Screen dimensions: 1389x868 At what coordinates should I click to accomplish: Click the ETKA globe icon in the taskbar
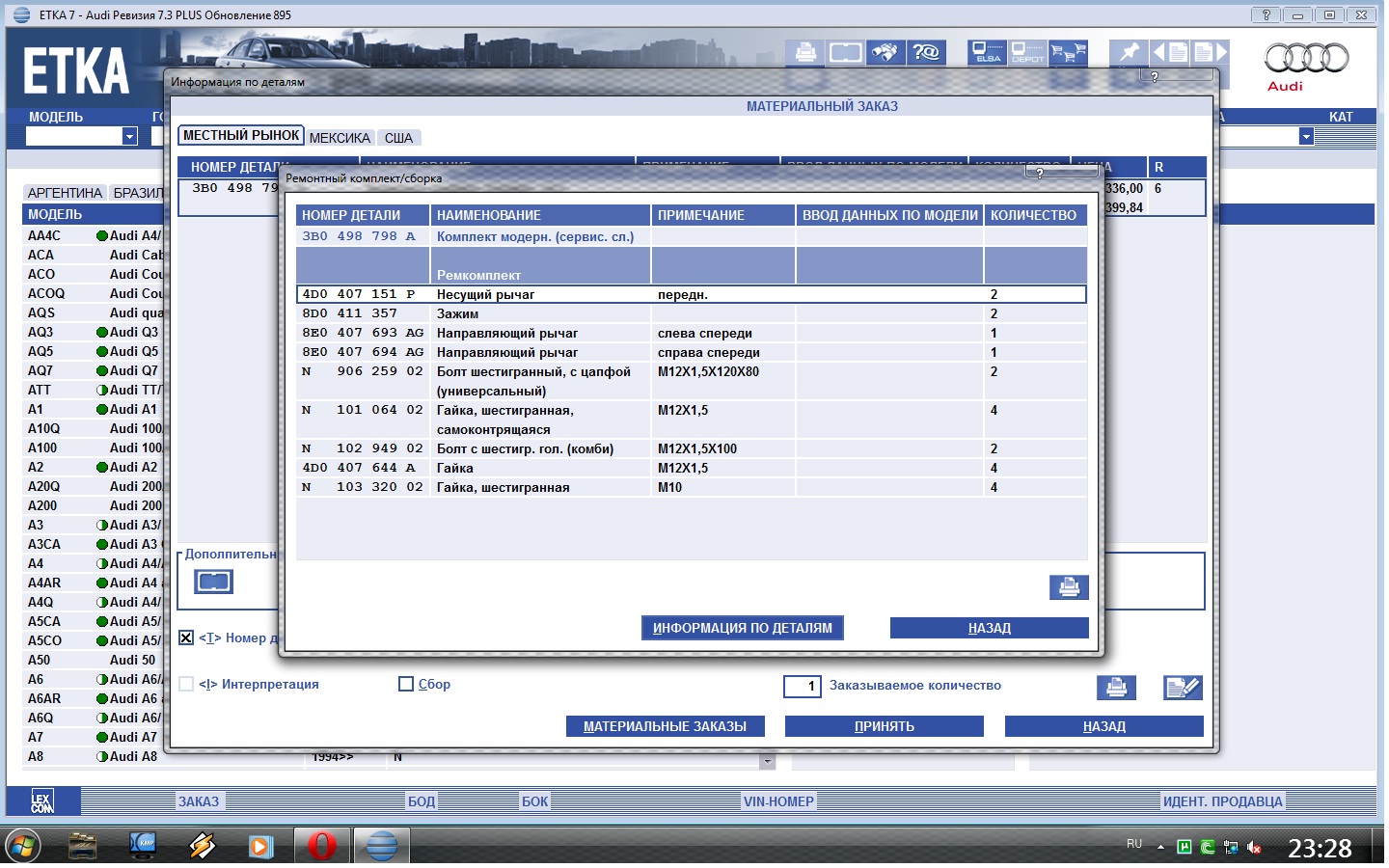click(382, 846)
